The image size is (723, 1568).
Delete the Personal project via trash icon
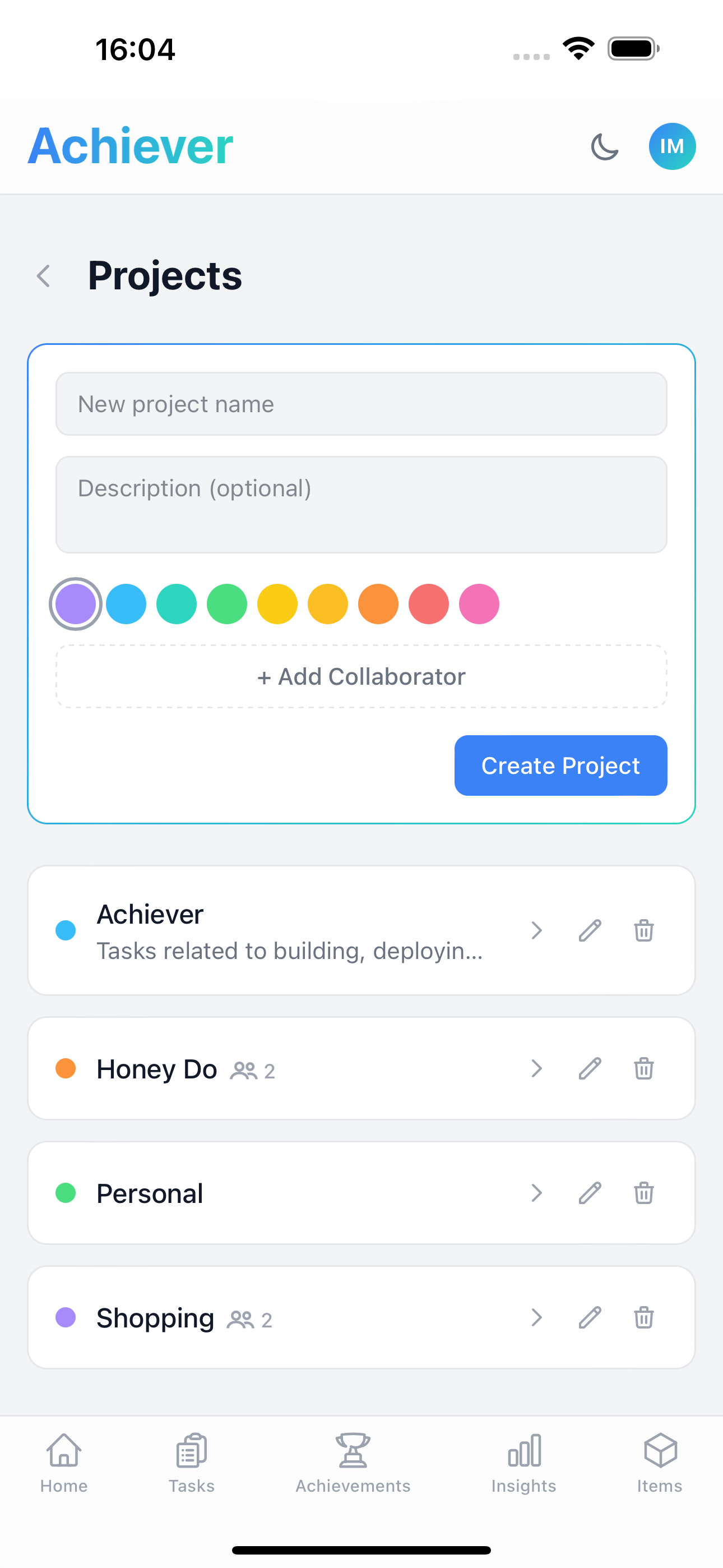pyautogui.click(x=644, y=1193)
